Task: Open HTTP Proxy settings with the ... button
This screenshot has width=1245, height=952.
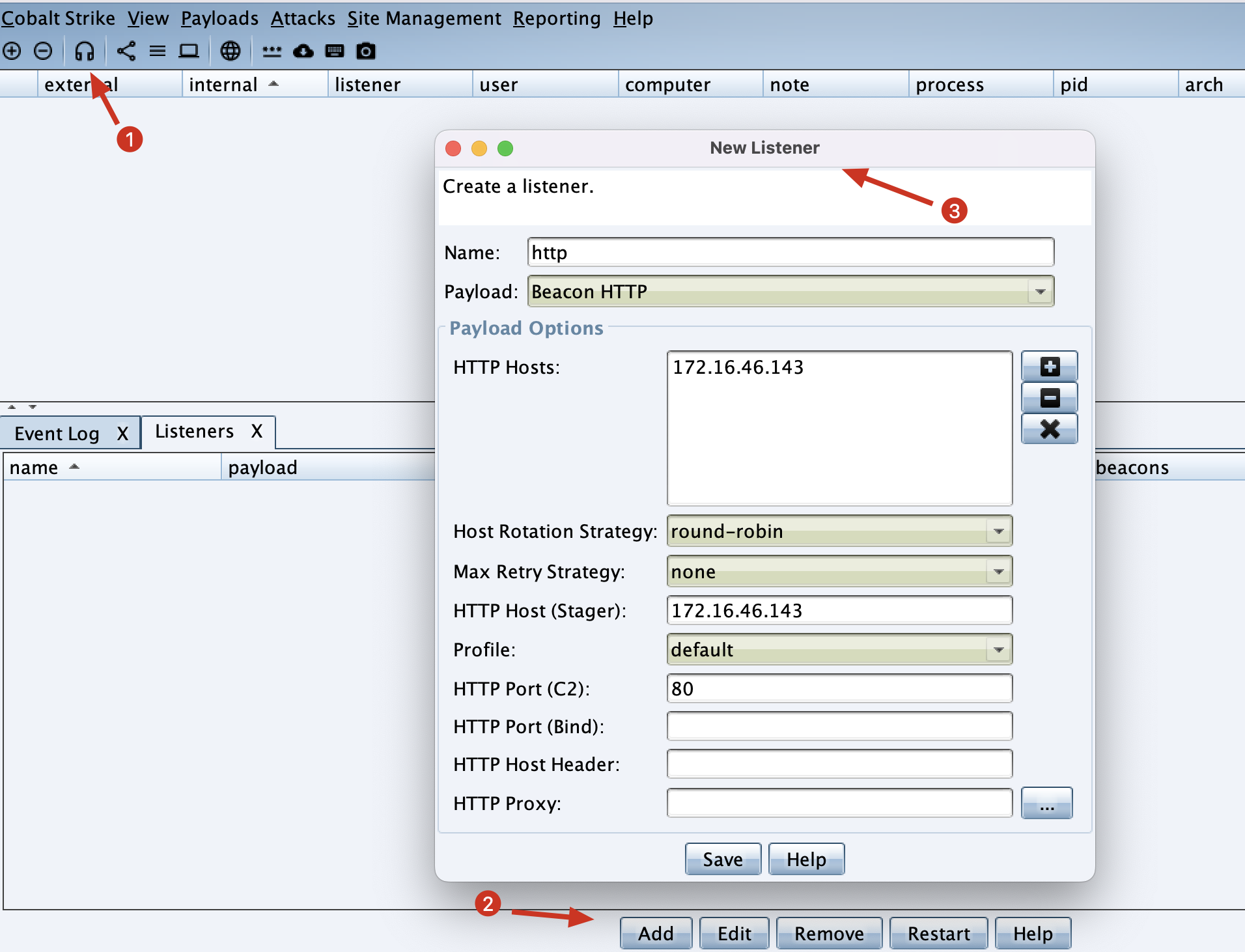Action: pyautogui.click(x=1046, y=803)
